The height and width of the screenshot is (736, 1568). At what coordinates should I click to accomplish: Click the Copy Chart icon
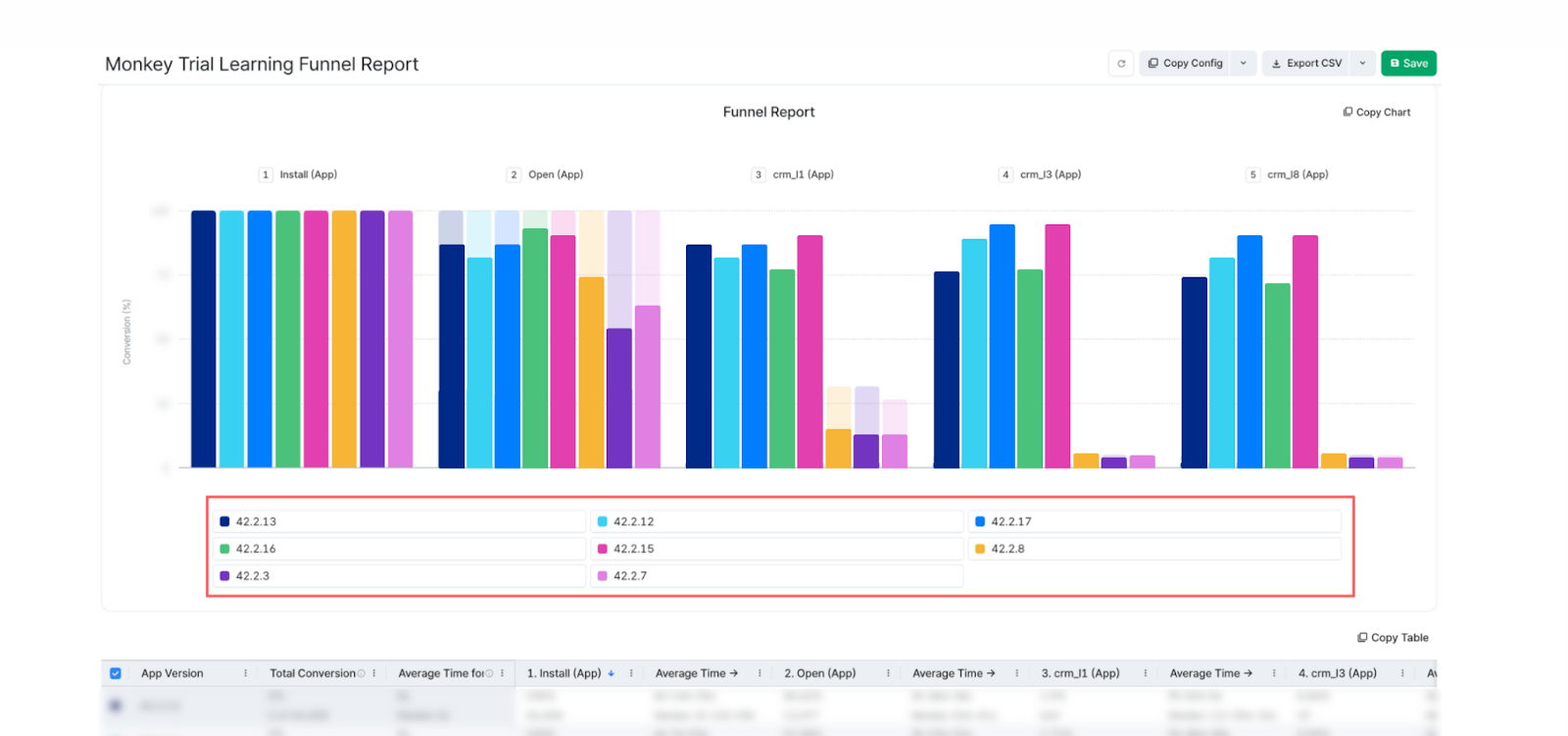coord(1347,113)
